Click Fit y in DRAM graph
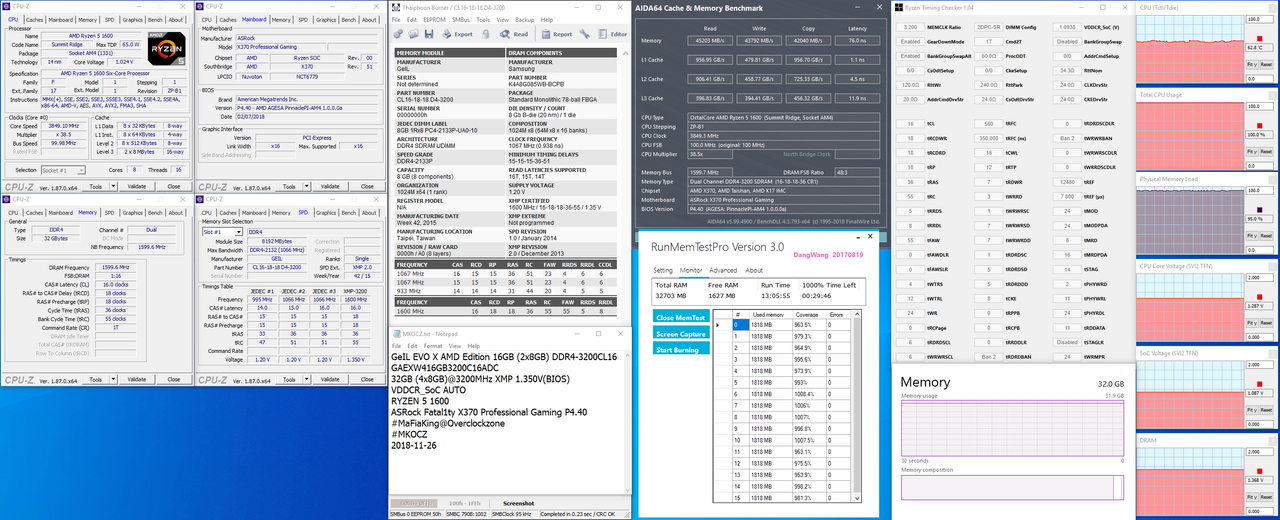This screenshot has width=1280, height=520. pyautogui.click(x=1251, y=499)
